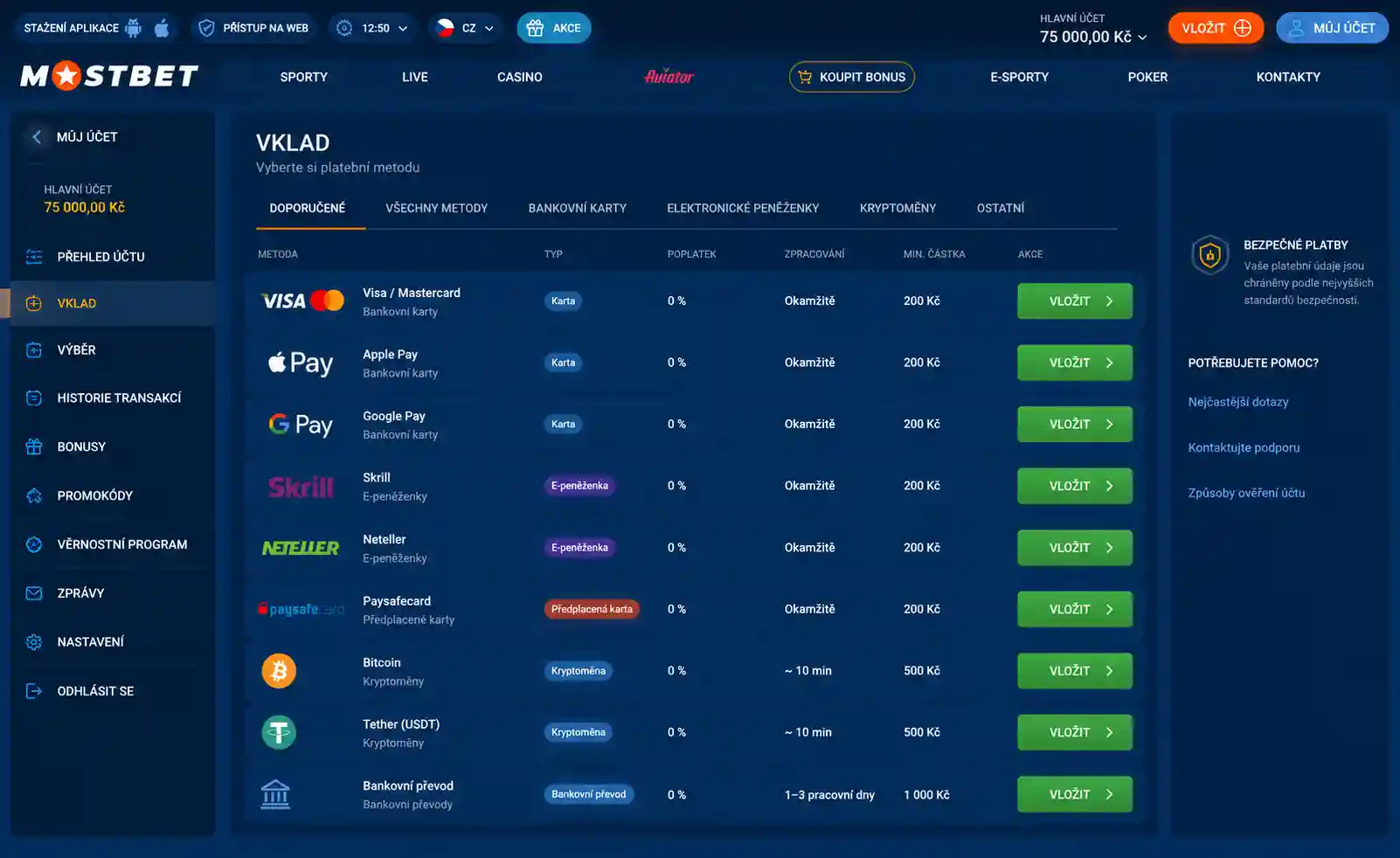Click the paysafecard logo
The height and width of the screenshot is (858, 1400).
(x=301, y=610)
